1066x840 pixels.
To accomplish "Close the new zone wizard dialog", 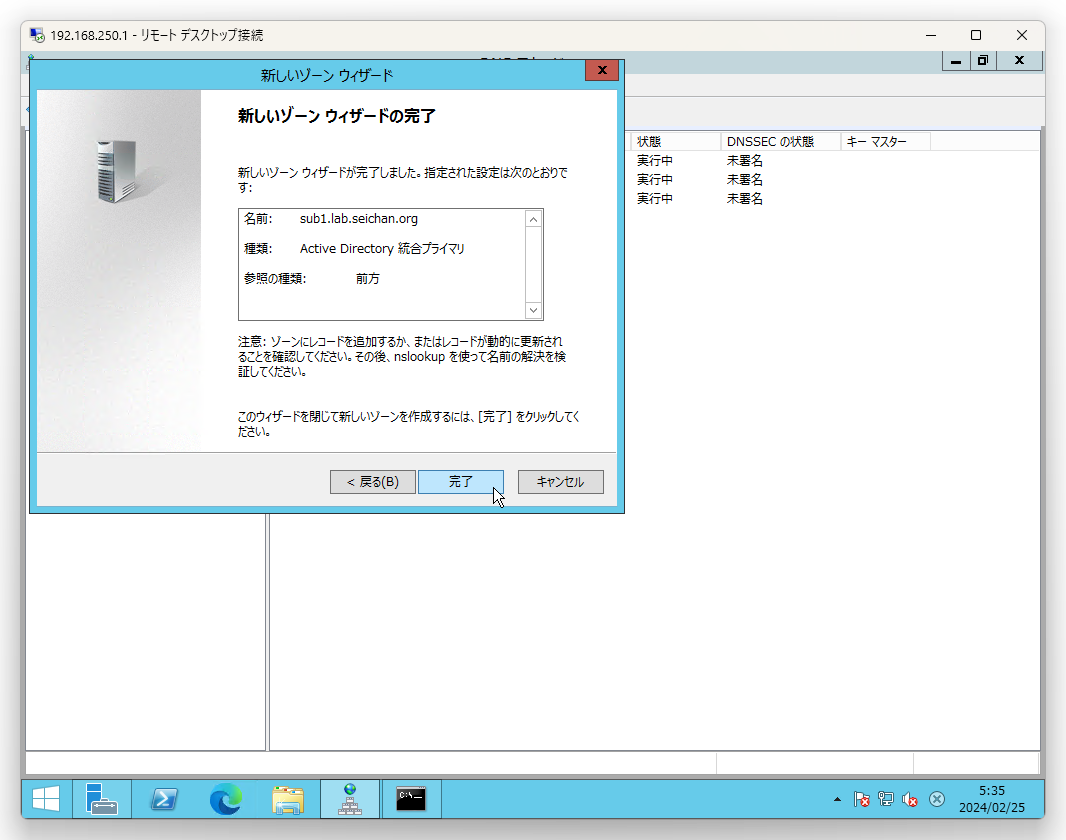I will point(601,71).
